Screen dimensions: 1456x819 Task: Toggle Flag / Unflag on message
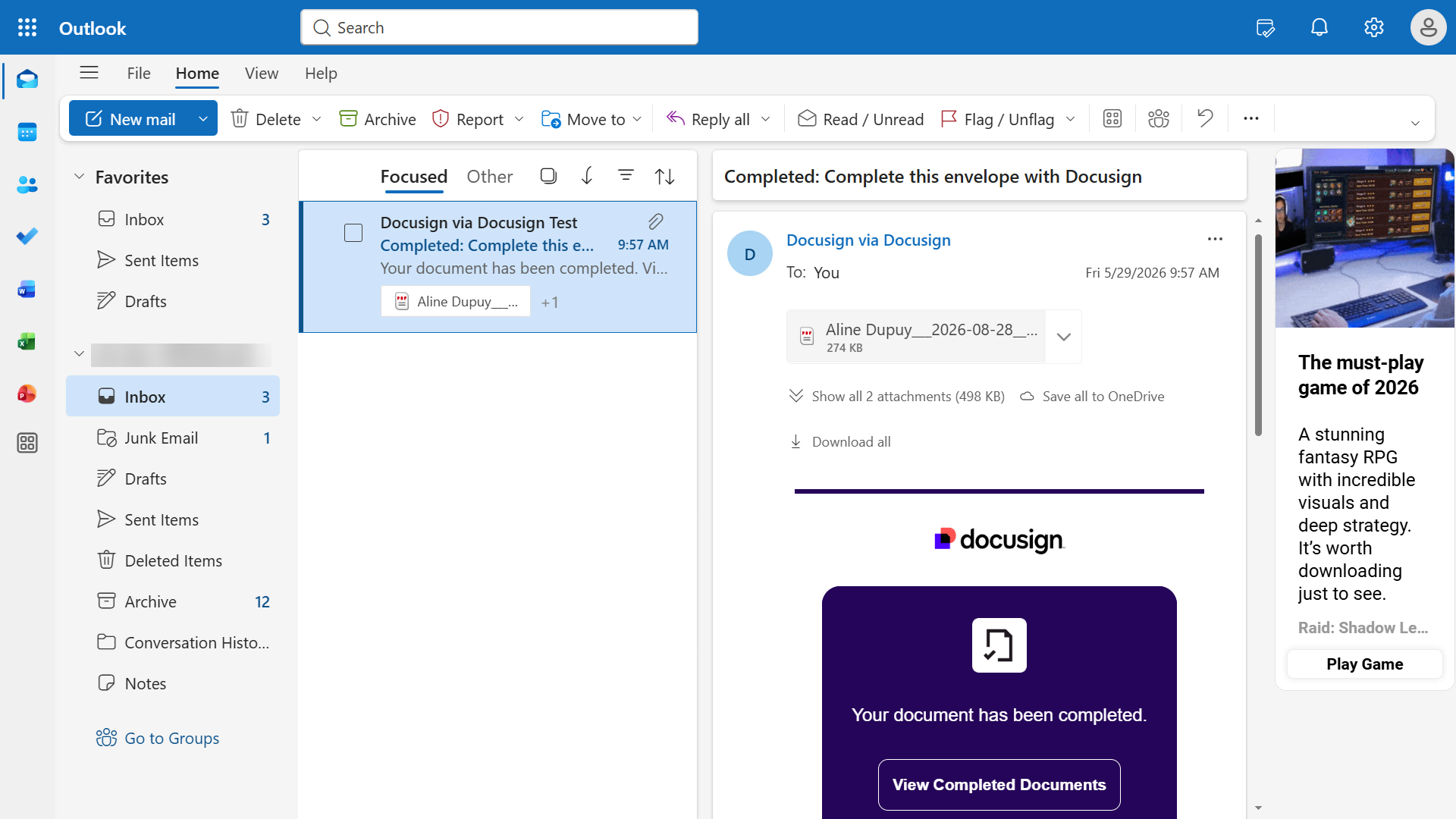click(997, 119)
